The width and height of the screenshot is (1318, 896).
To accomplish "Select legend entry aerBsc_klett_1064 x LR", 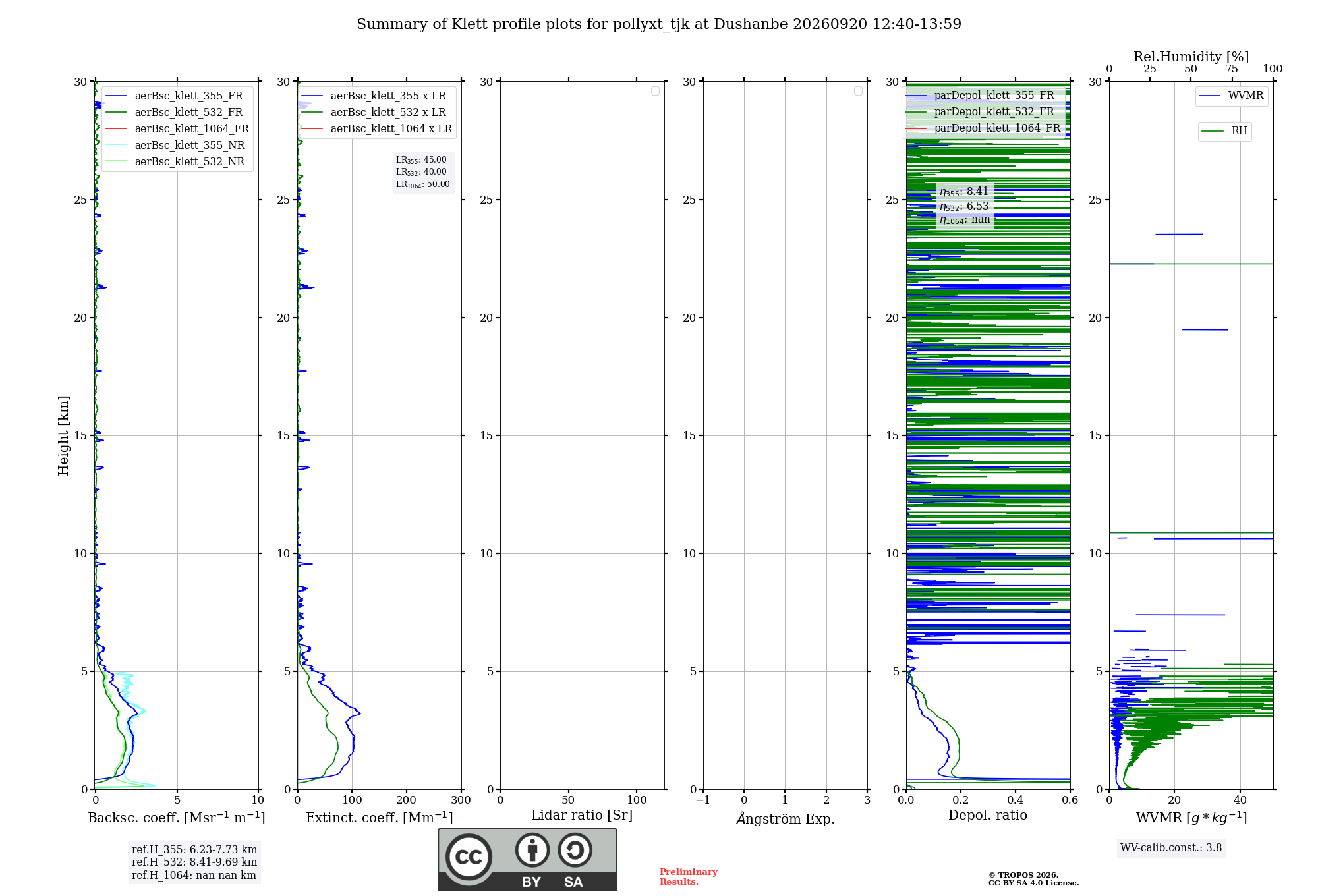I will pyautogui.click(x=377, y=129).
